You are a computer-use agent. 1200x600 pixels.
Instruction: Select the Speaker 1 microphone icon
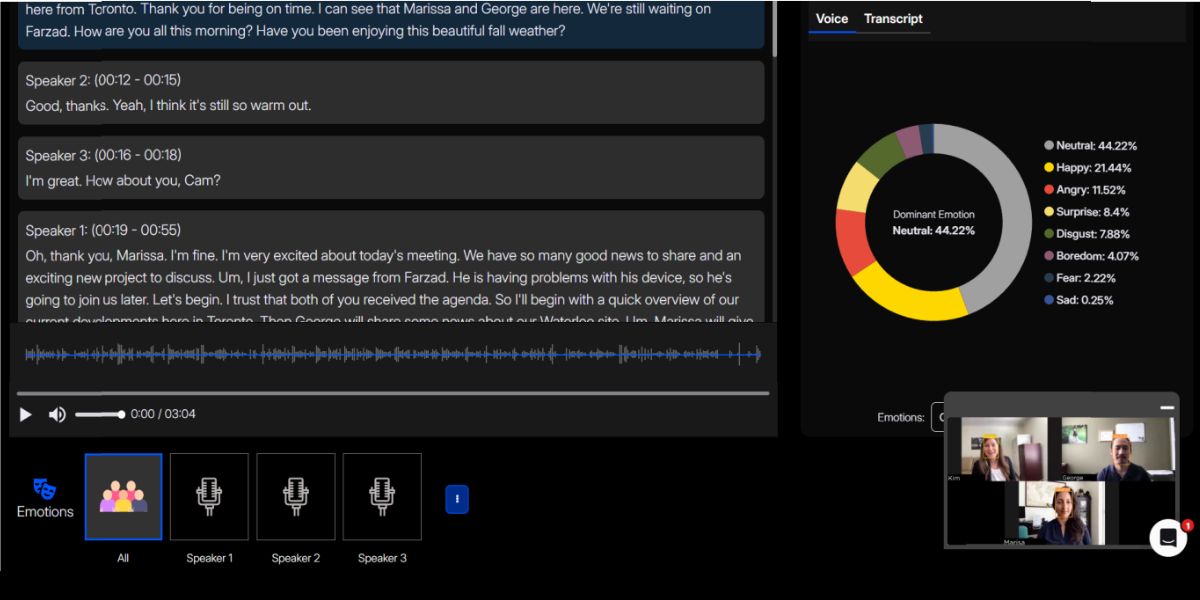coord(209,497)
